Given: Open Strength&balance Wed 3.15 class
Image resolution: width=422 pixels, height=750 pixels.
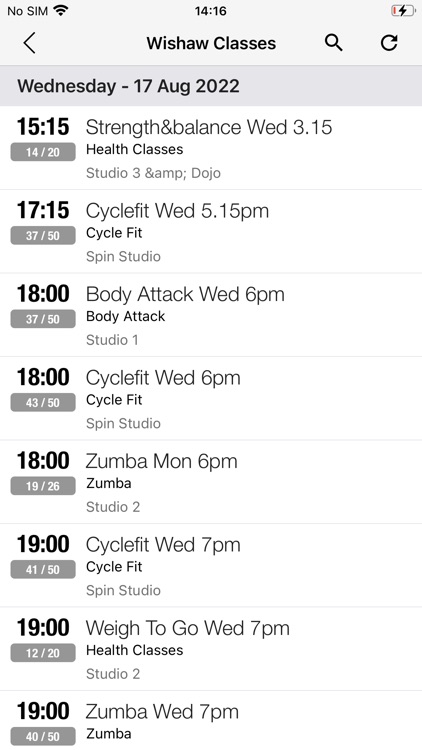Looking at the screenshot, I should (x=211, y=148).
